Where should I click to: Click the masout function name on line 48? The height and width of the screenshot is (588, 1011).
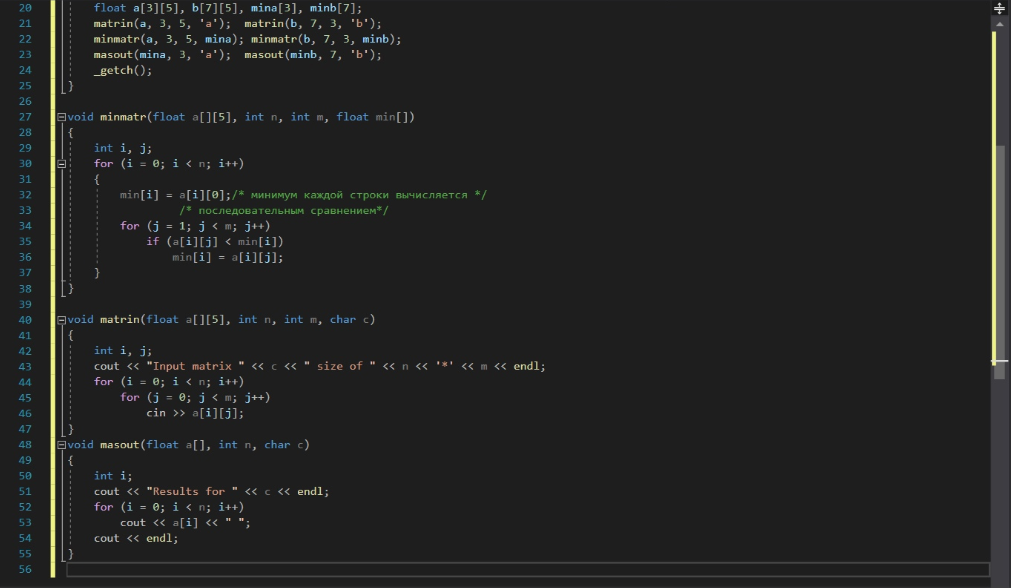120,445
